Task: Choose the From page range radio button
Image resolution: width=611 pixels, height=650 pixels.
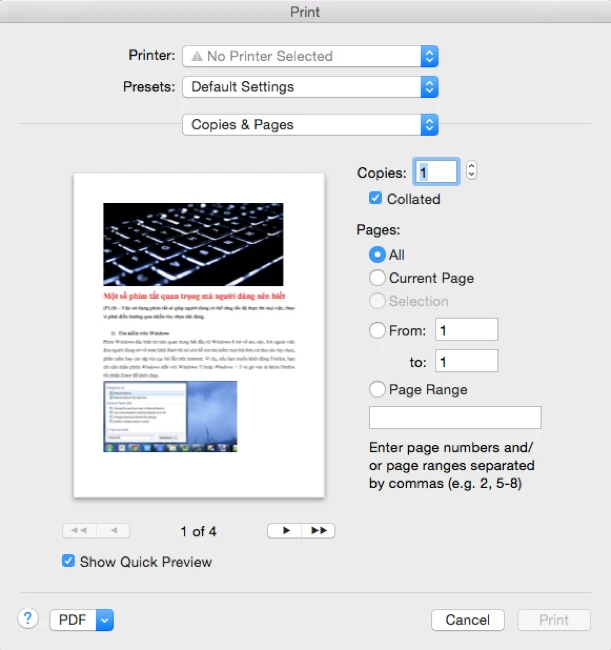Action: pos(378,330)
